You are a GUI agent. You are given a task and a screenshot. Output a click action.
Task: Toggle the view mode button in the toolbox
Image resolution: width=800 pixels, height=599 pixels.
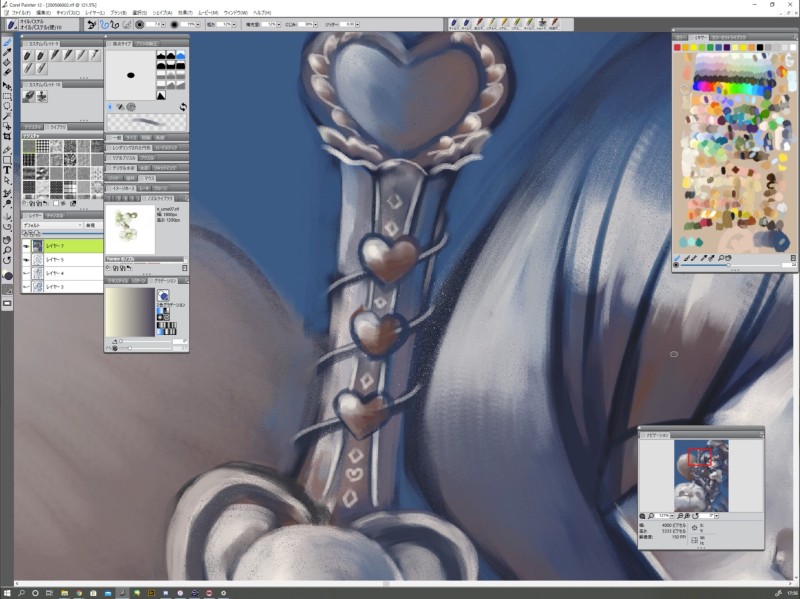click(7, 304)
